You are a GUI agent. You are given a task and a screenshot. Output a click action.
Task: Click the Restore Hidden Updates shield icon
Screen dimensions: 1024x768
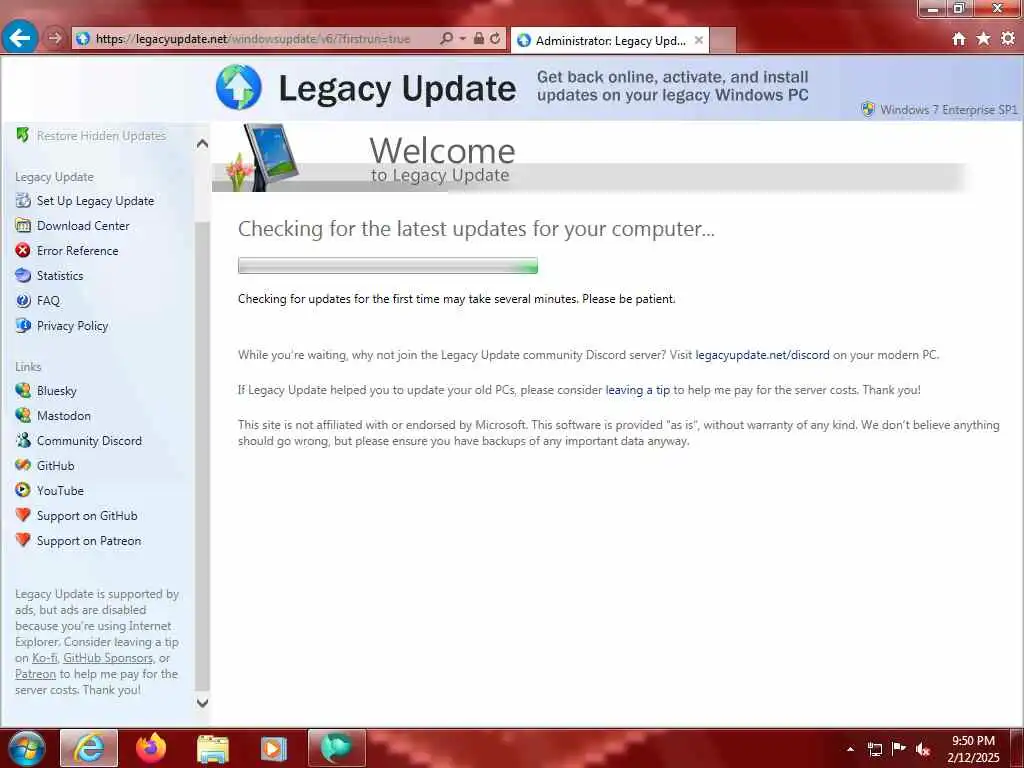click(22, 135)
